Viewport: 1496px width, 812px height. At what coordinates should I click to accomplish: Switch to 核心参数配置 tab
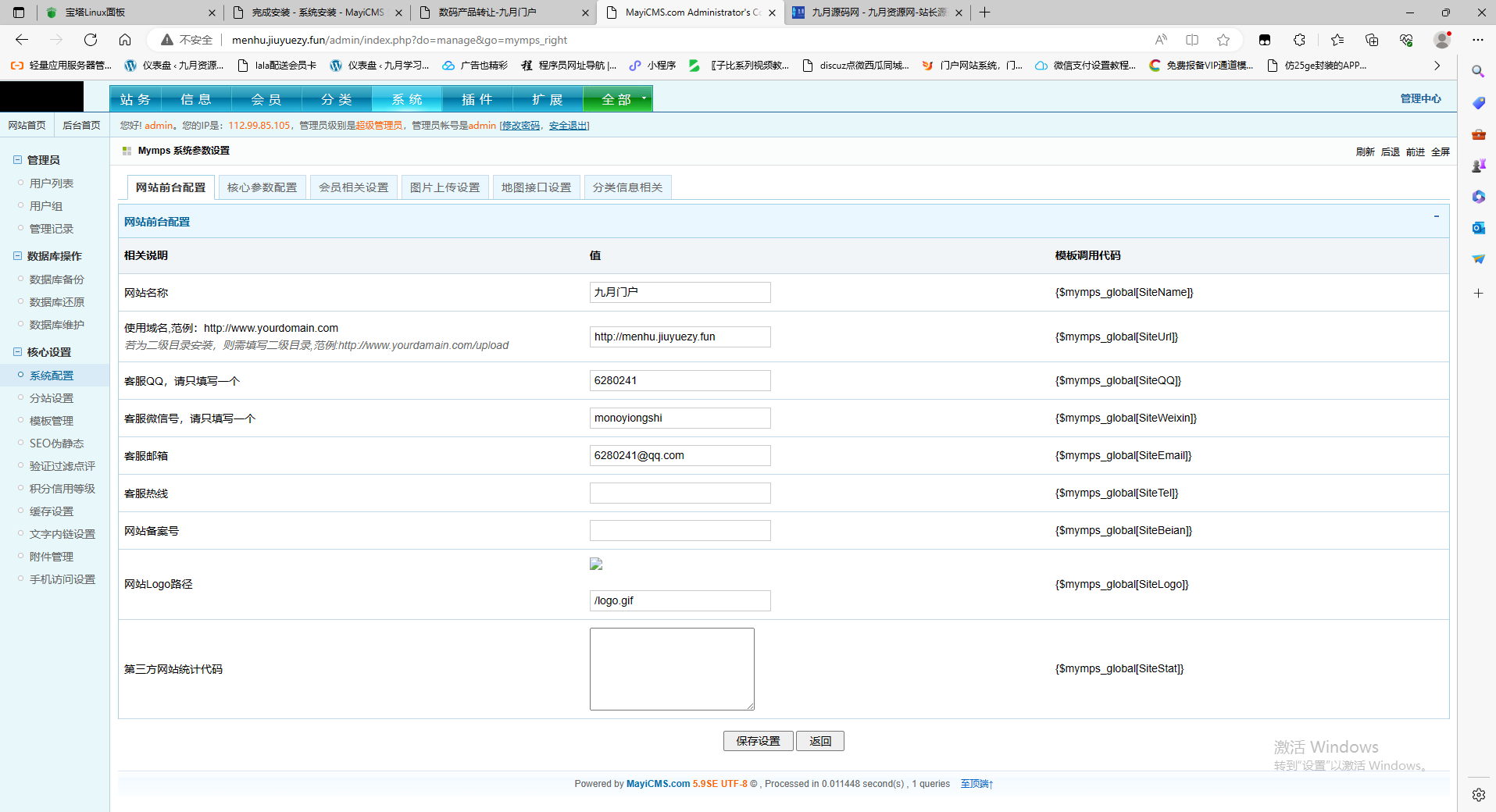(x=262, y=187)
